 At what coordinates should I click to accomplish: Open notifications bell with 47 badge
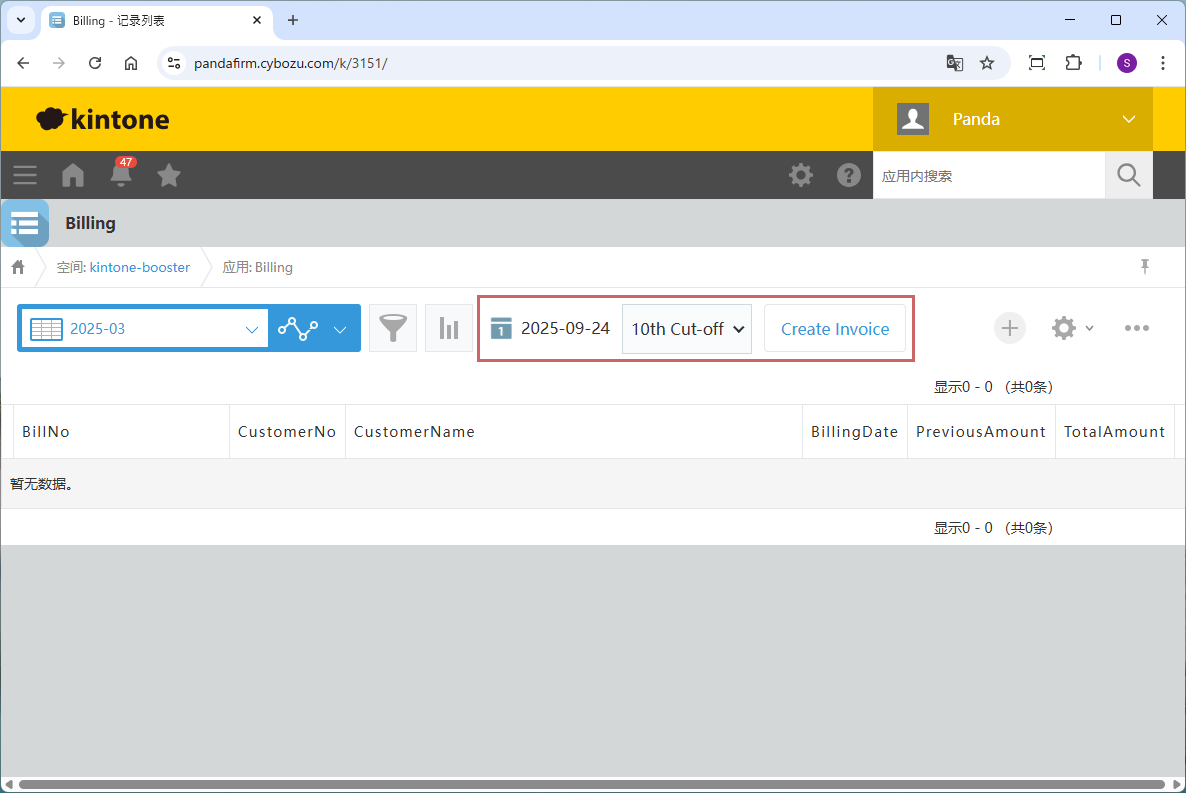121,175
